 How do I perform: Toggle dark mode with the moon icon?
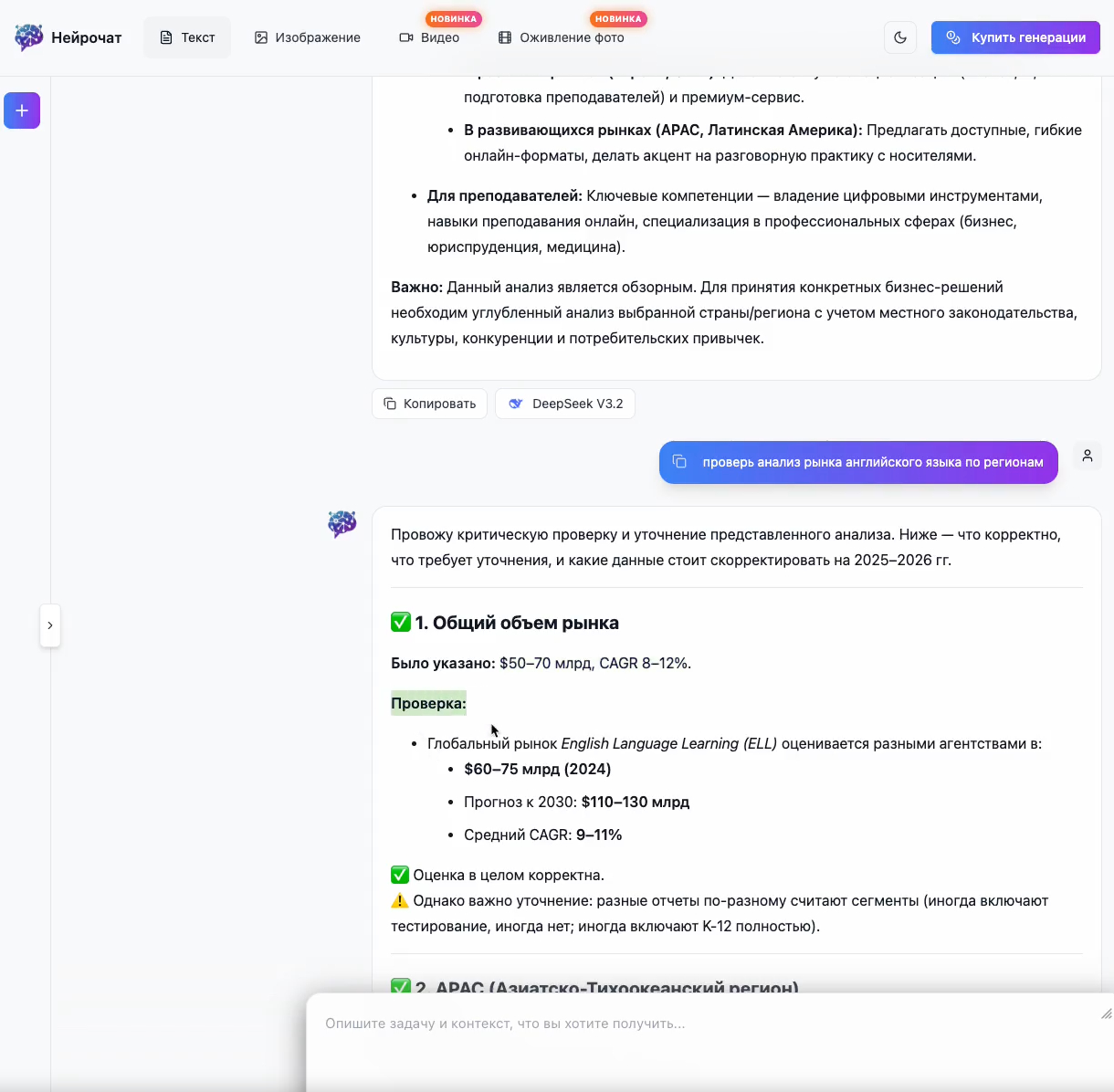[x=900, y=37]
